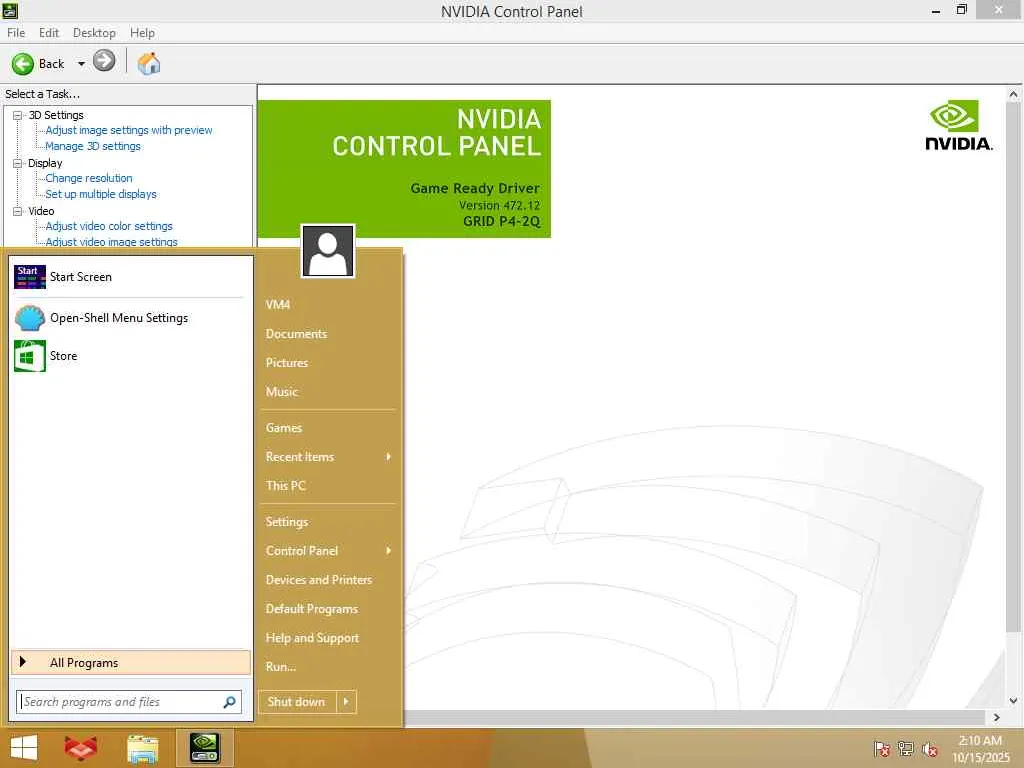The width and height of the screenshot is (1024, 768).
Task: Collapse the Display tree node
Action: pos(18,163)
